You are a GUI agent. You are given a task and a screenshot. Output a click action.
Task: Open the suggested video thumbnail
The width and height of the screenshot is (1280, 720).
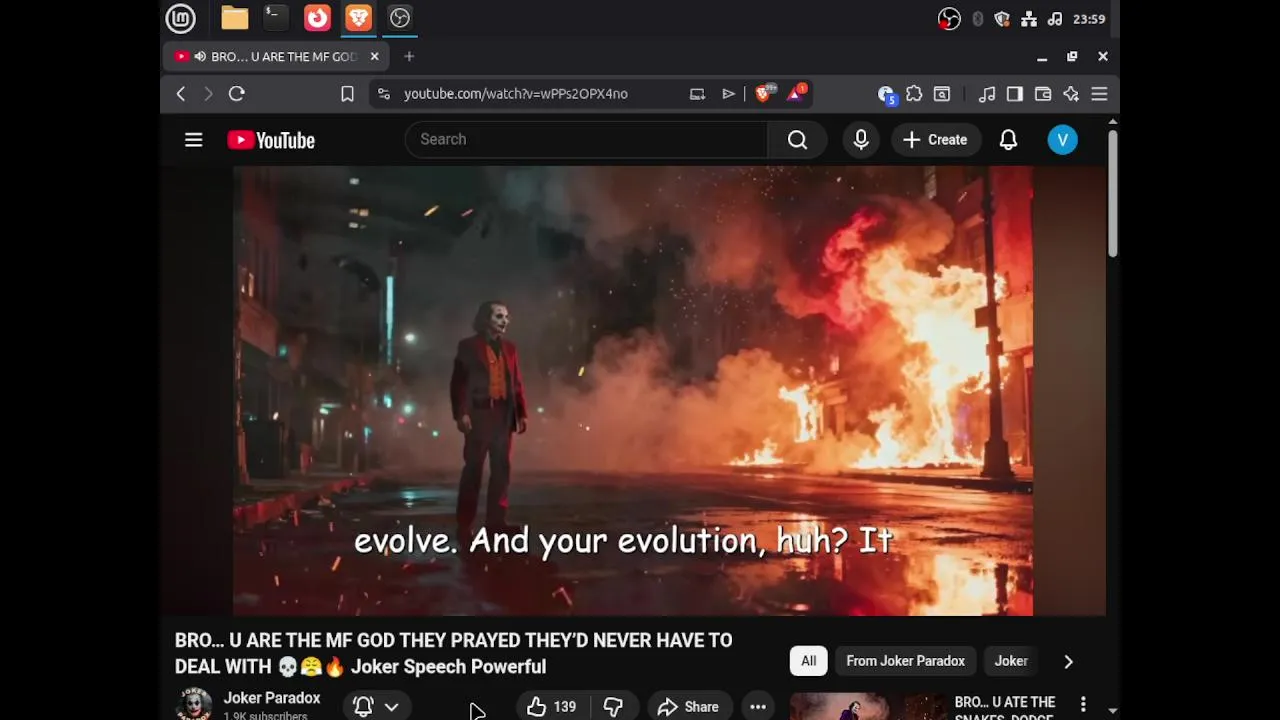point(868,706)
